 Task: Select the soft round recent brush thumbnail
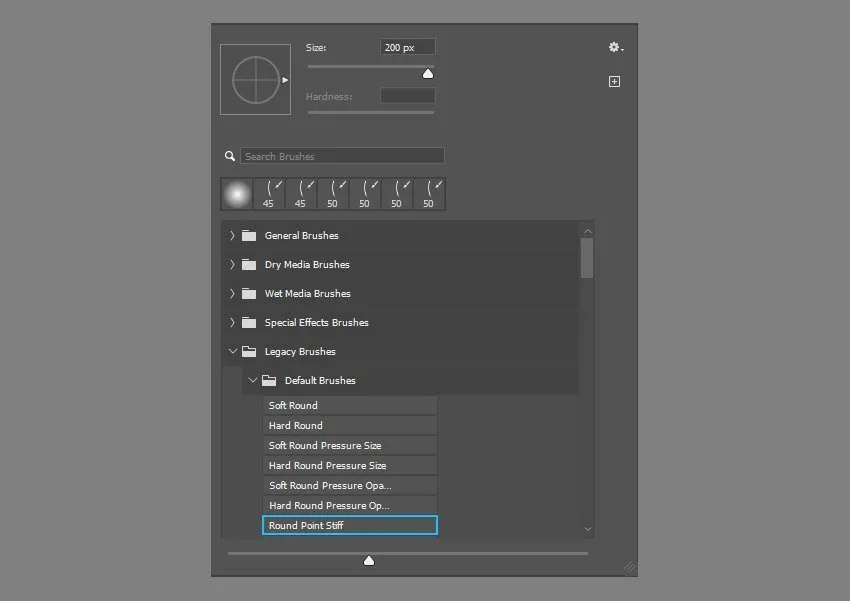coord(237,194)
